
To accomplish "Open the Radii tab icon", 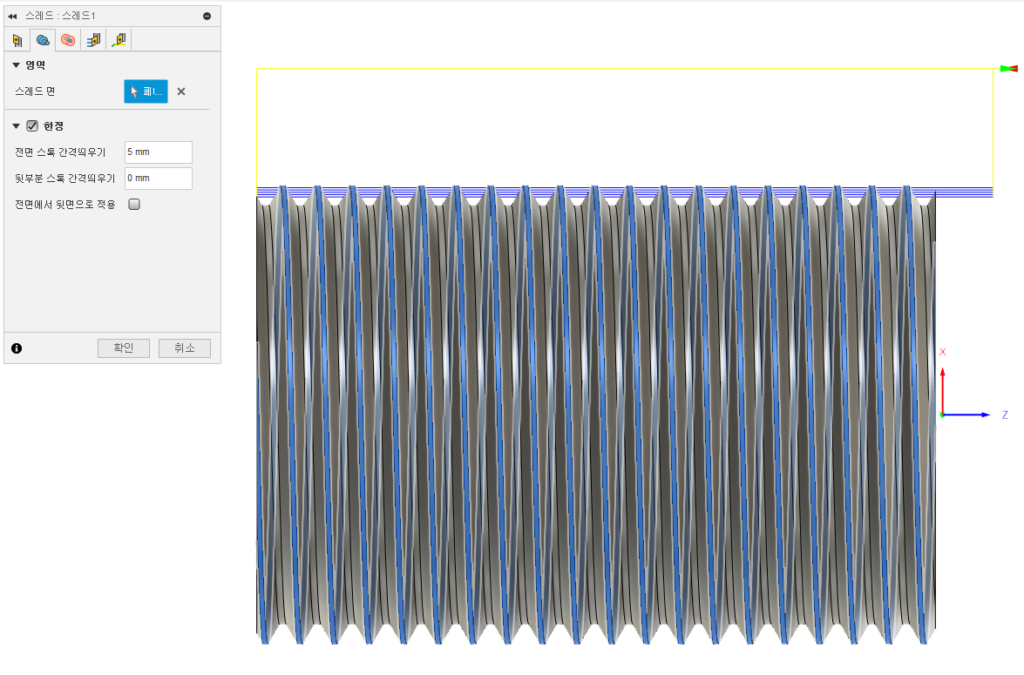I will point(68,40).
